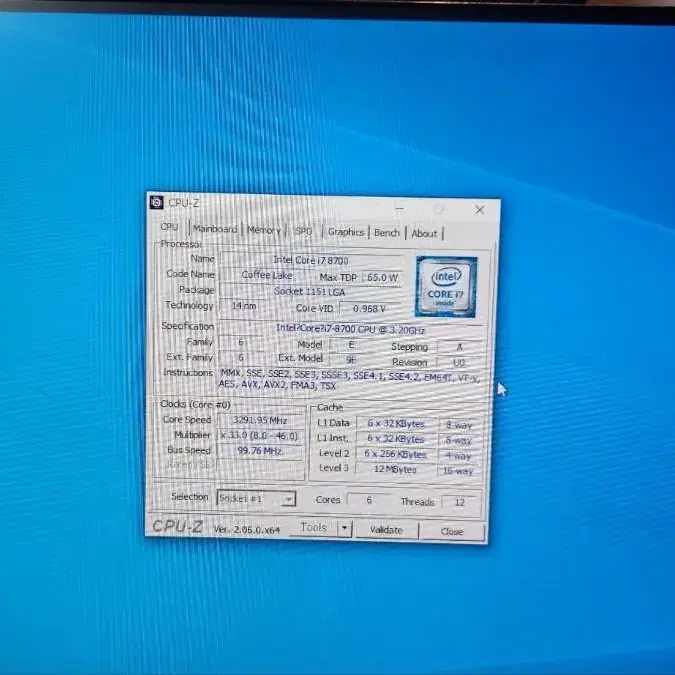
Task: Click the Core VID 0.968 V value
Action: coord(370,309)
